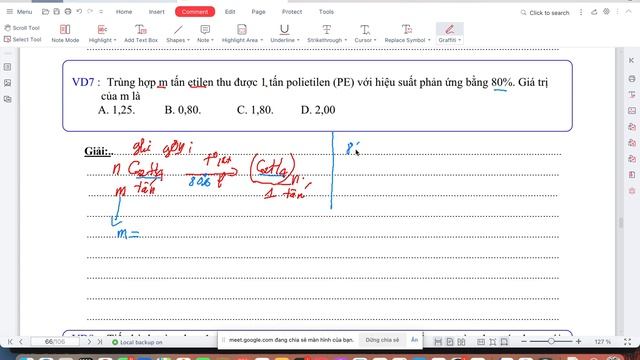The image size is (640, 360).
Task: Go to the first page button
Action: [x=10, y=342]
